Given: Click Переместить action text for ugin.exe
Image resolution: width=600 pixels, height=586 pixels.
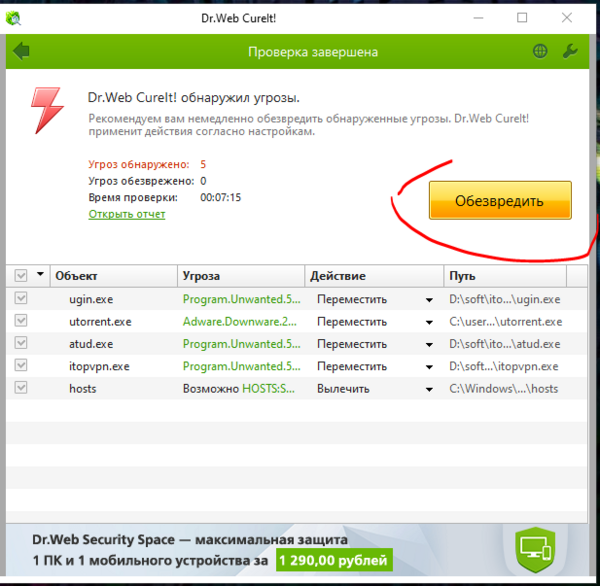Looking at the screenshot, I should click(x=352, y=299).
